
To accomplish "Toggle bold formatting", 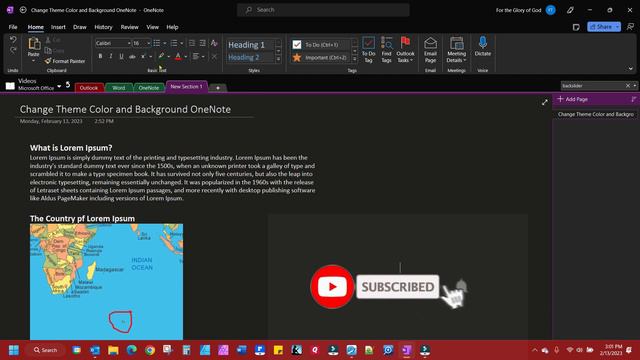I will coord(100,56).
